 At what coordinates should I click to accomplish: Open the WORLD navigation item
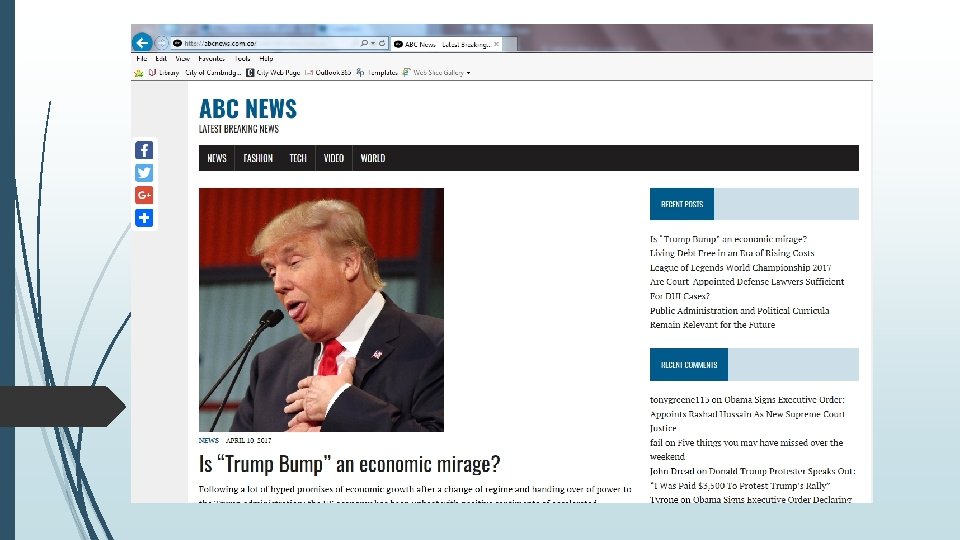point(373,158)
